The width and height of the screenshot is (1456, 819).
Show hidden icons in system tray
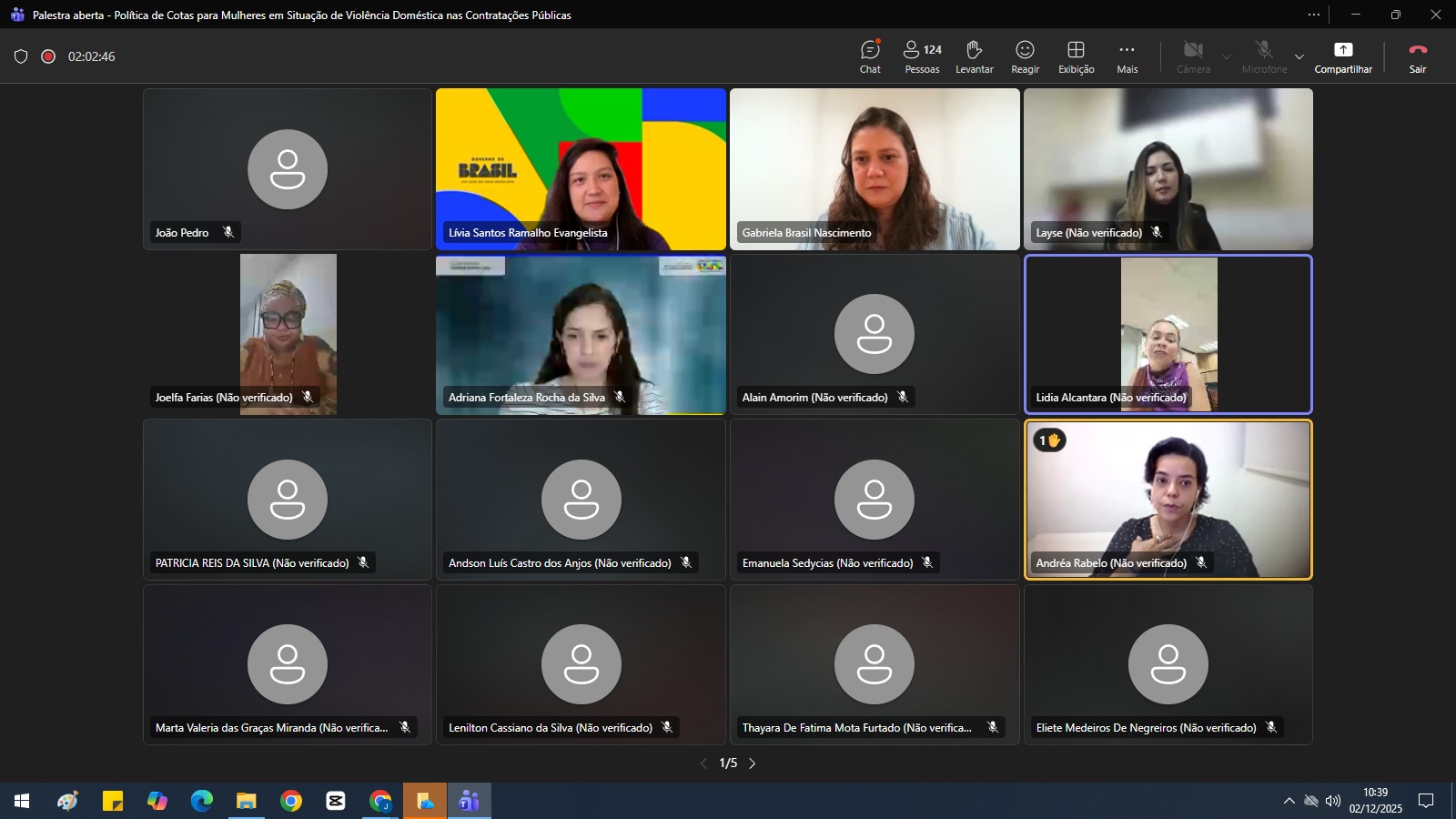click(1289, 801)
